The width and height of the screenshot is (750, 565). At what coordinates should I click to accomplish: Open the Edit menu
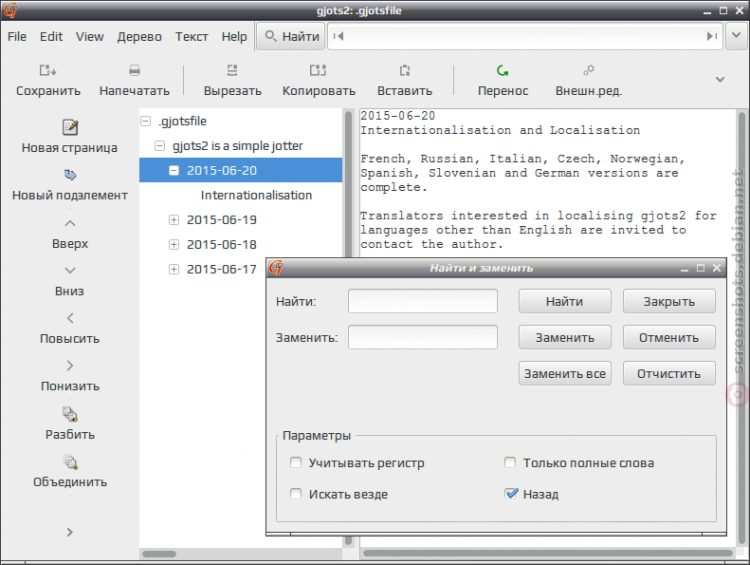click(x=51, y=37)
